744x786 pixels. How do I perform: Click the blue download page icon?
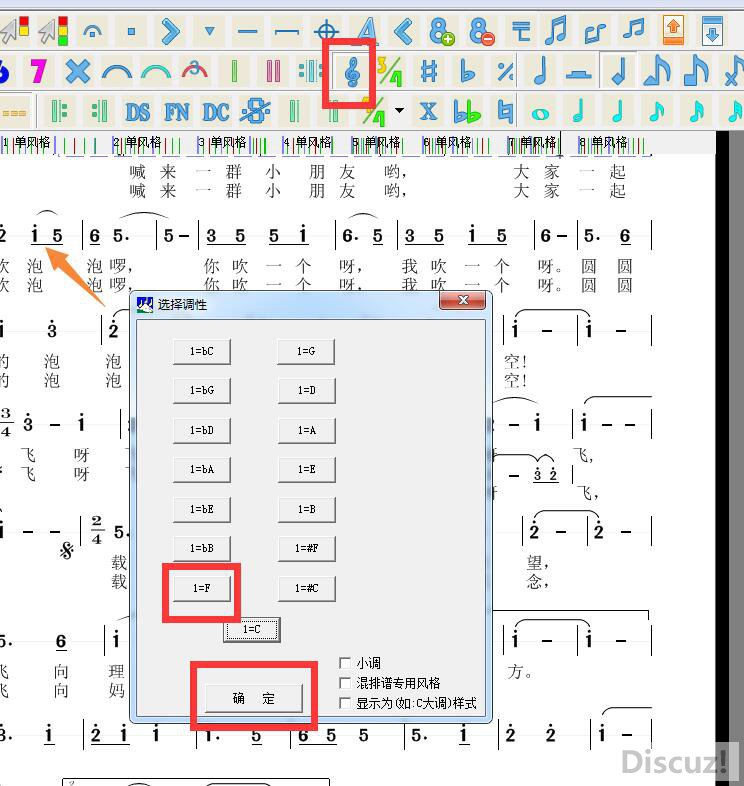pos(712,30)
